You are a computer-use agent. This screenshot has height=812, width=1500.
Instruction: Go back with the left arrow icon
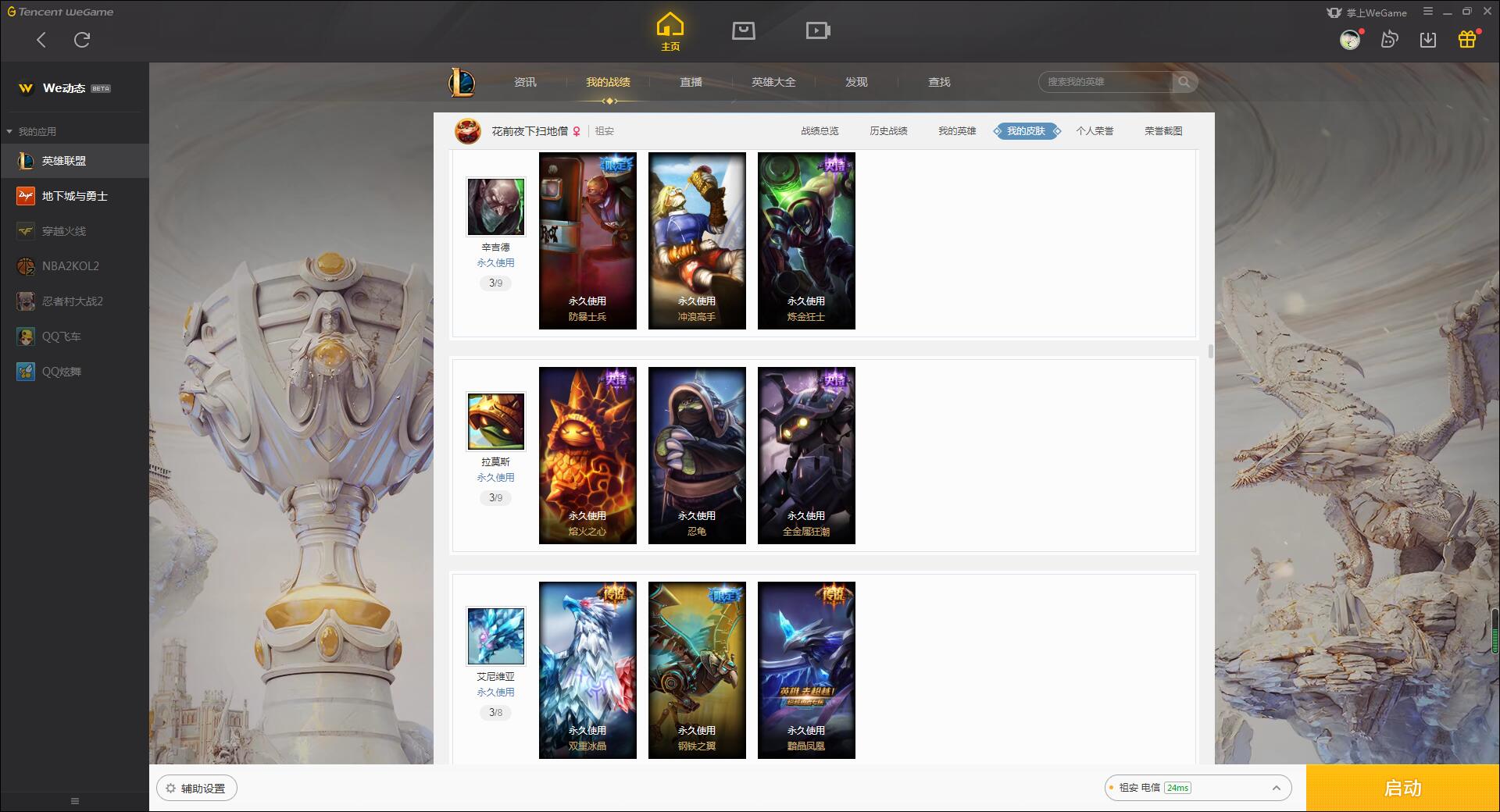(41, 40)
